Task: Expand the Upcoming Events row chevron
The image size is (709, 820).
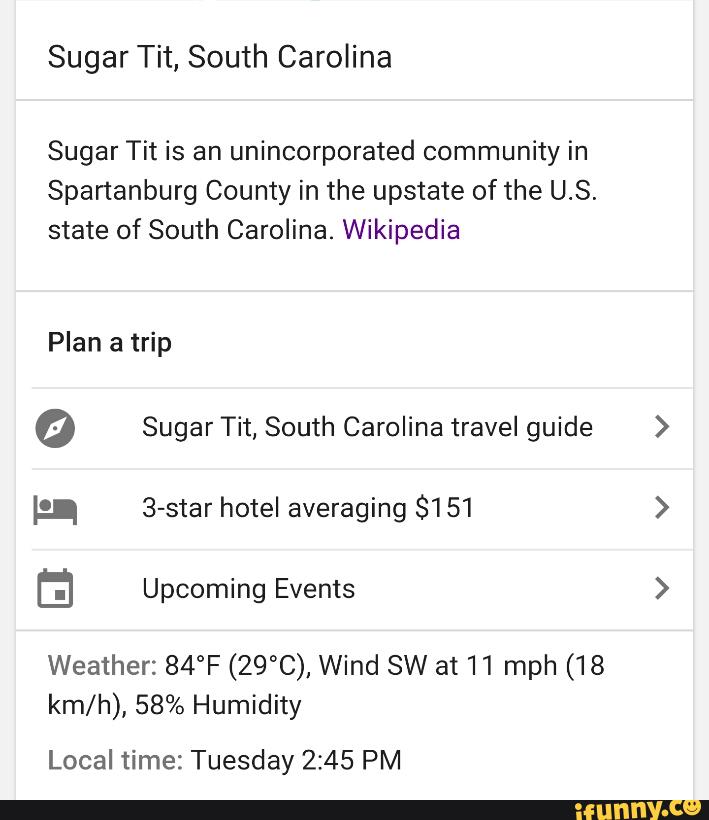Action: 661,589
